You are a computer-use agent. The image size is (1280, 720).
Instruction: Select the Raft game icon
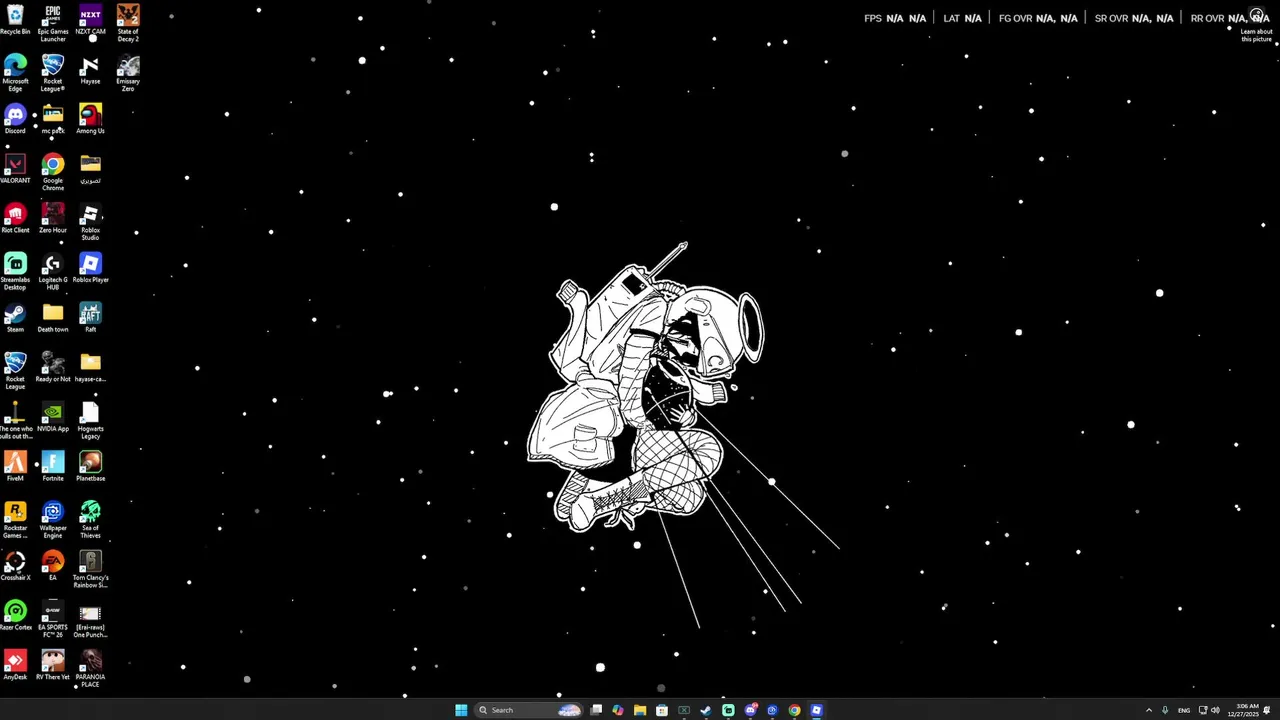point(90,318)
